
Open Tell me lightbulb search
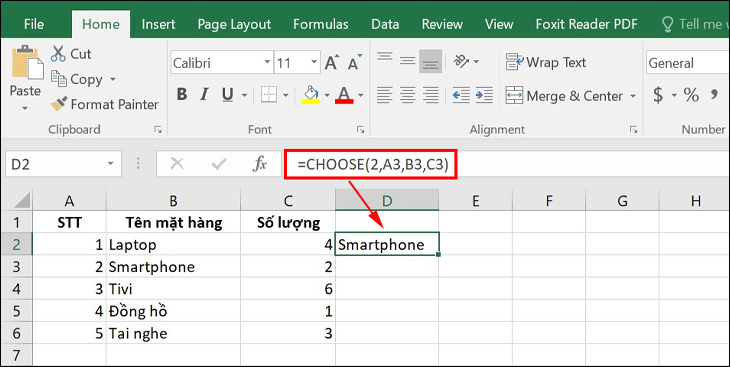point(668,24)
